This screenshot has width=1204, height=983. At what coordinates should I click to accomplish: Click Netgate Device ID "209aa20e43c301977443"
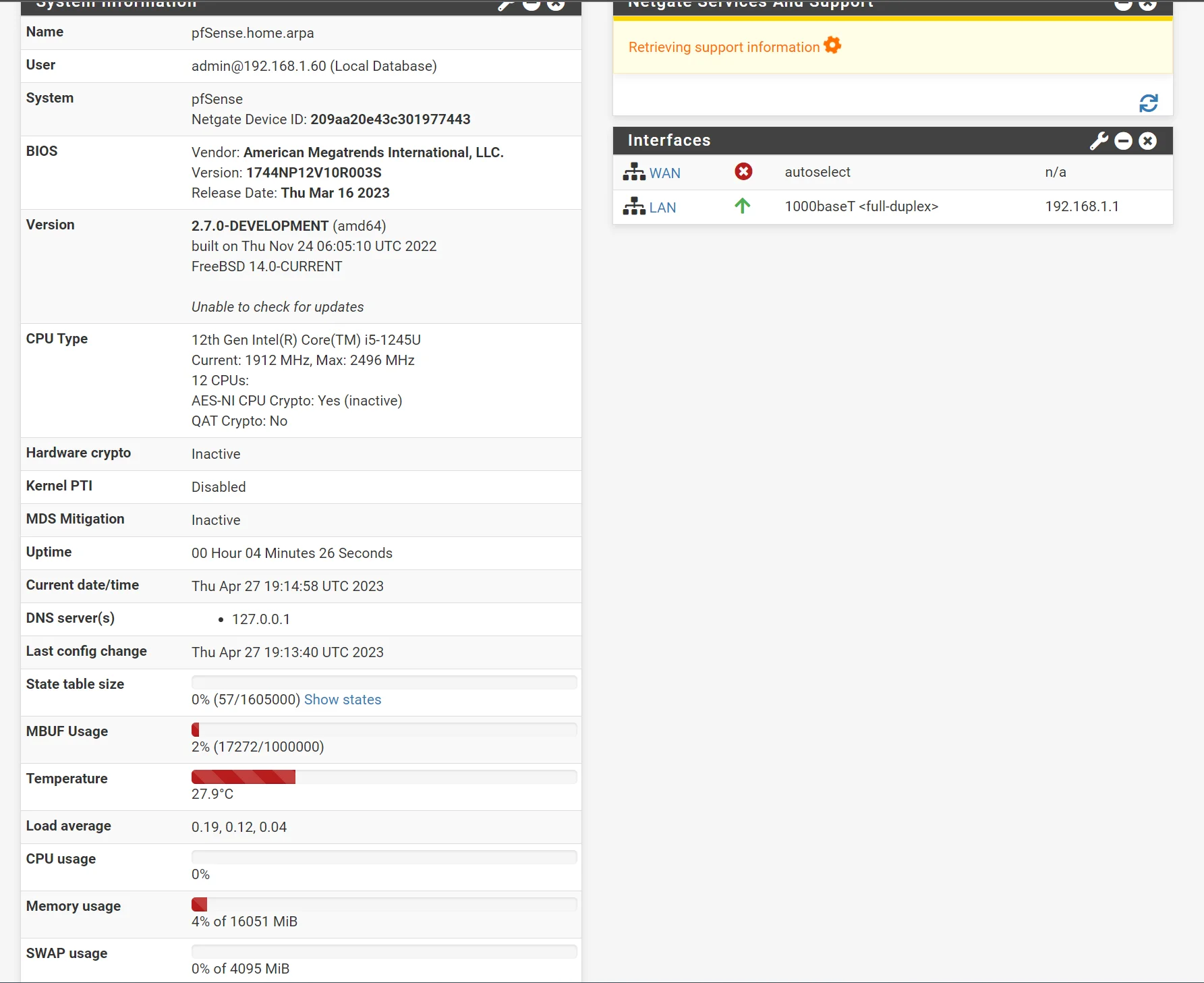tap(391, 119)
